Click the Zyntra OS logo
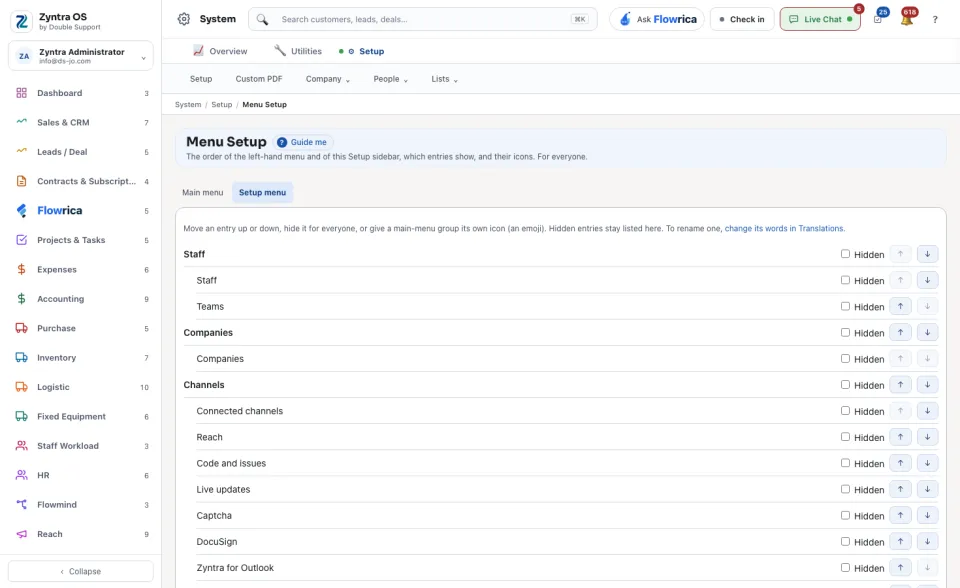Screen dimensions: 960x588 (21, 21)
